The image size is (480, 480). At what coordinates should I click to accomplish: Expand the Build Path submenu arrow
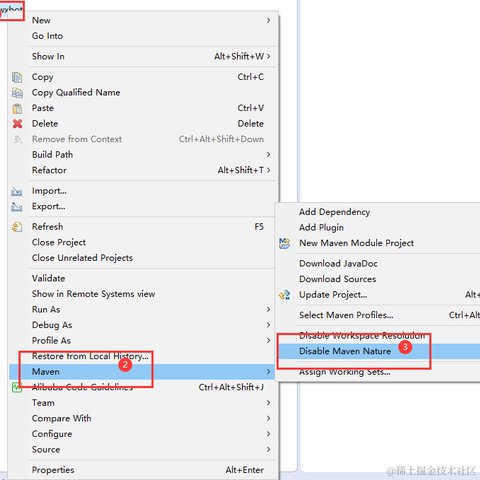(x=268, y=155)
